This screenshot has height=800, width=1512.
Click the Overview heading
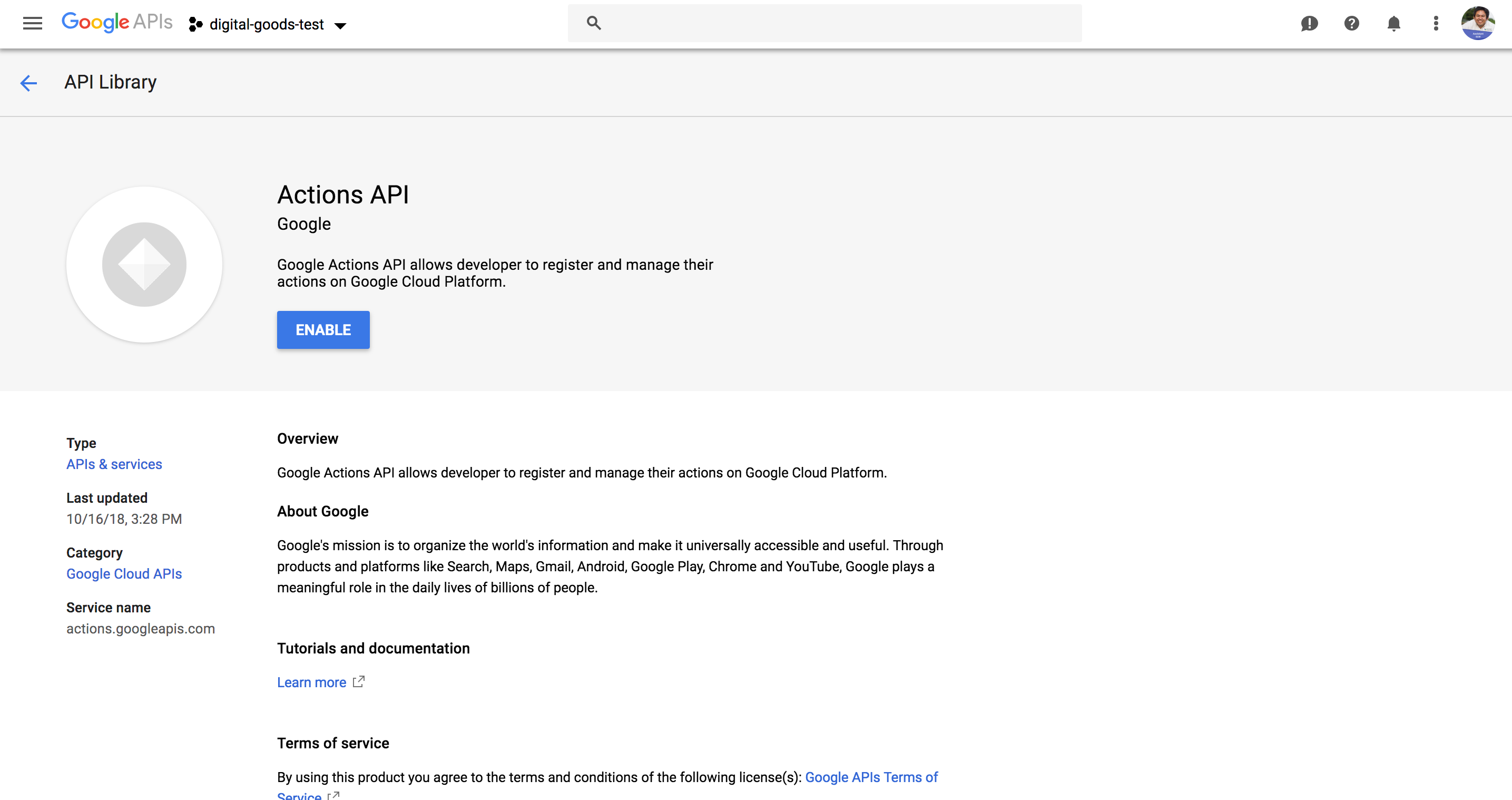(x=308, y=439)
